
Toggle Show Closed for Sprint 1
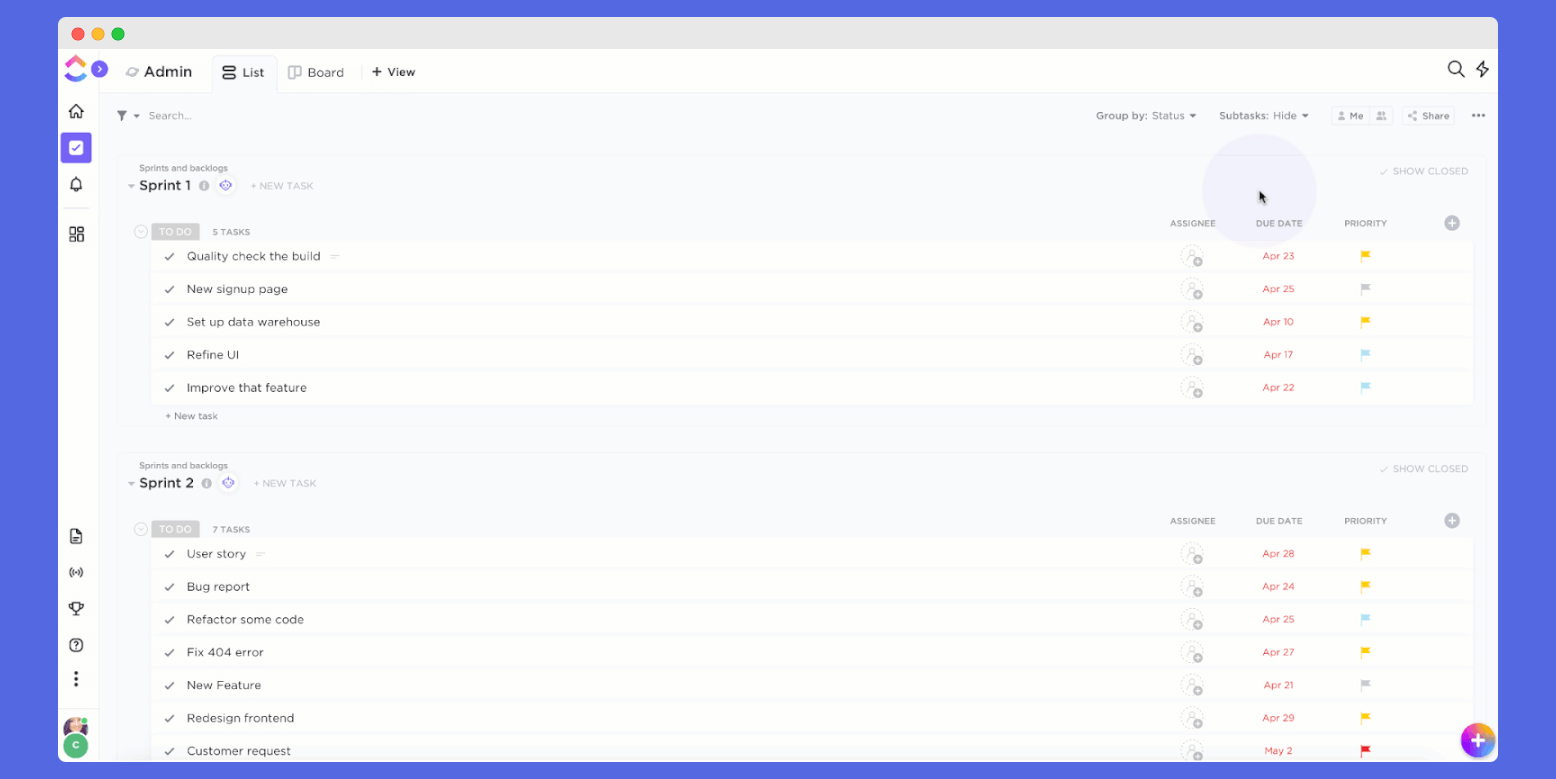click(x=1424, y=171)
